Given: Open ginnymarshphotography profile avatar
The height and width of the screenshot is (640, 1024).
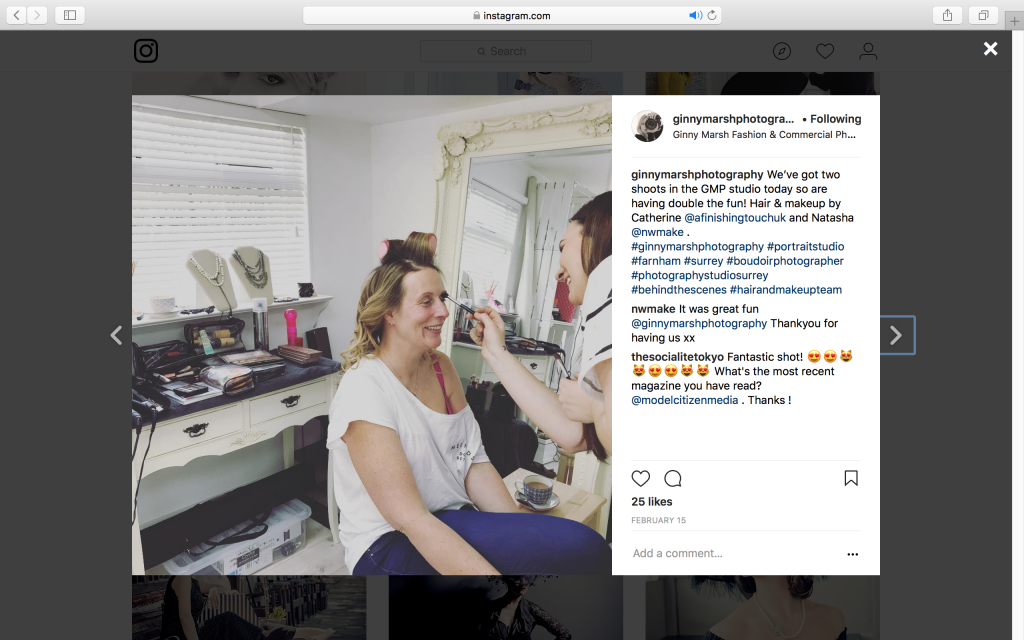Looking at the screenshot, I should (647, 126).
